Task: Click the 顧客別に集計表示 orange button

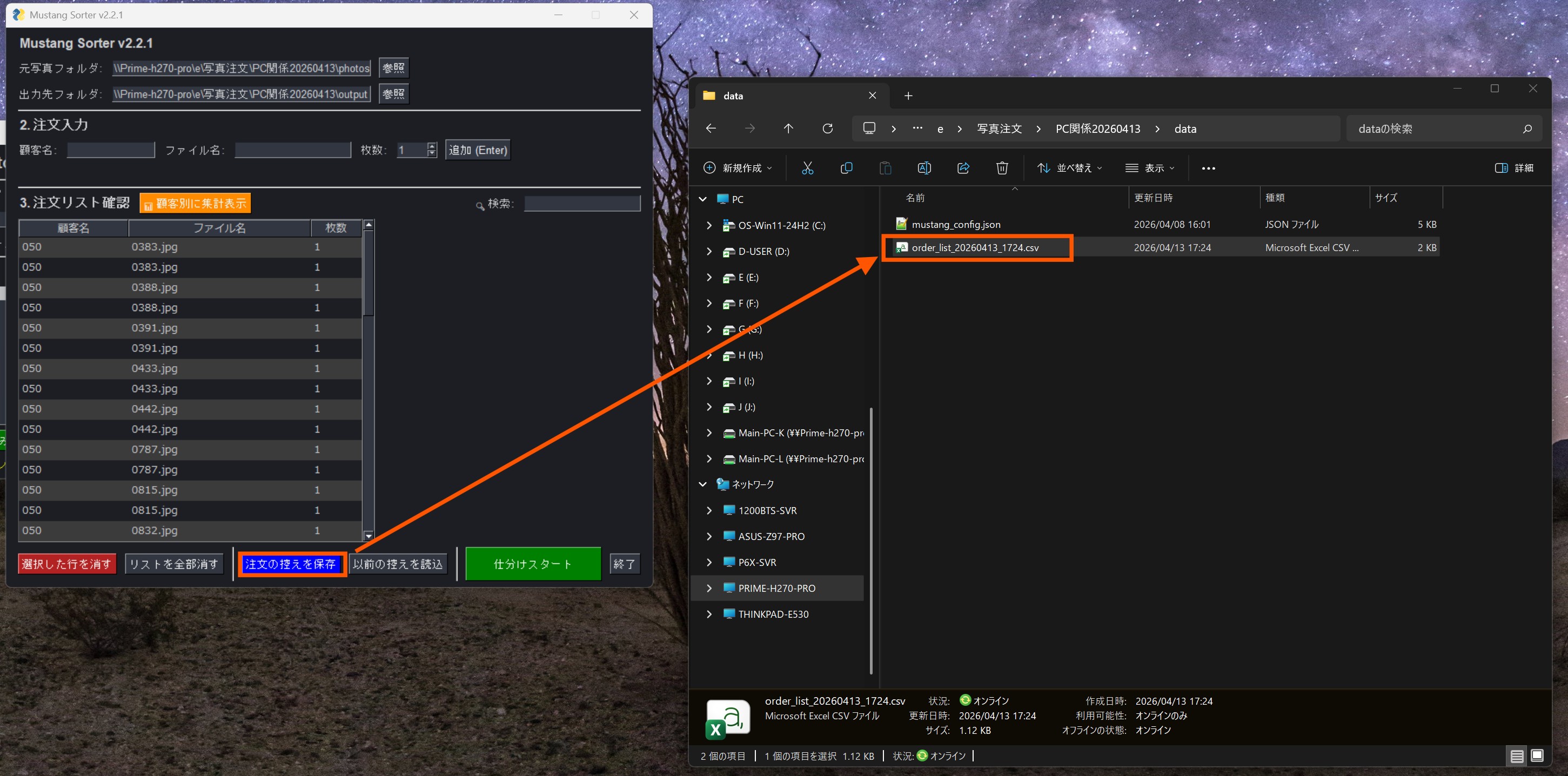Action: [195, 203]
